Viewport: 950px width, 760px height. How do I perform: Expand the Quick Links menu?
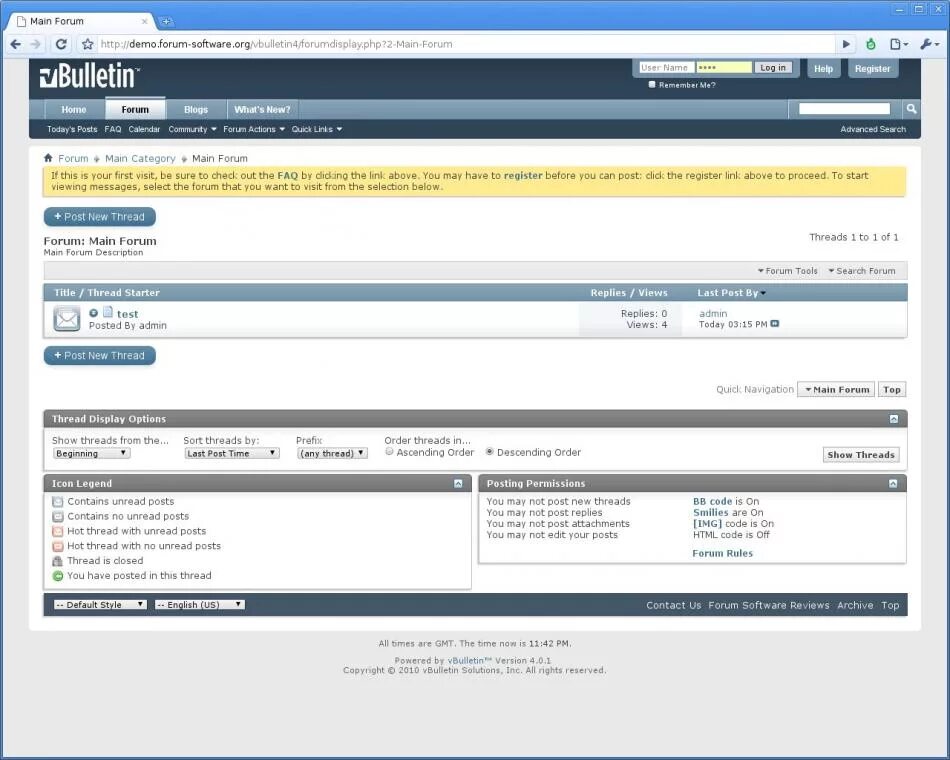pos(317,129)
